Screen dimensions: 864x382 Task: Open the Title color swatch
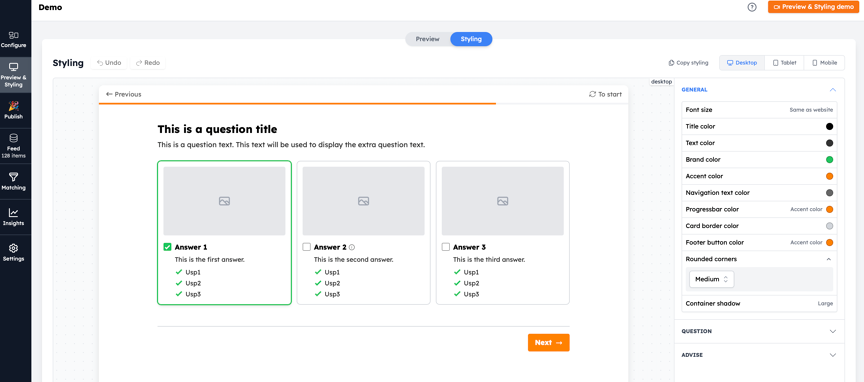tap(829, 126)
